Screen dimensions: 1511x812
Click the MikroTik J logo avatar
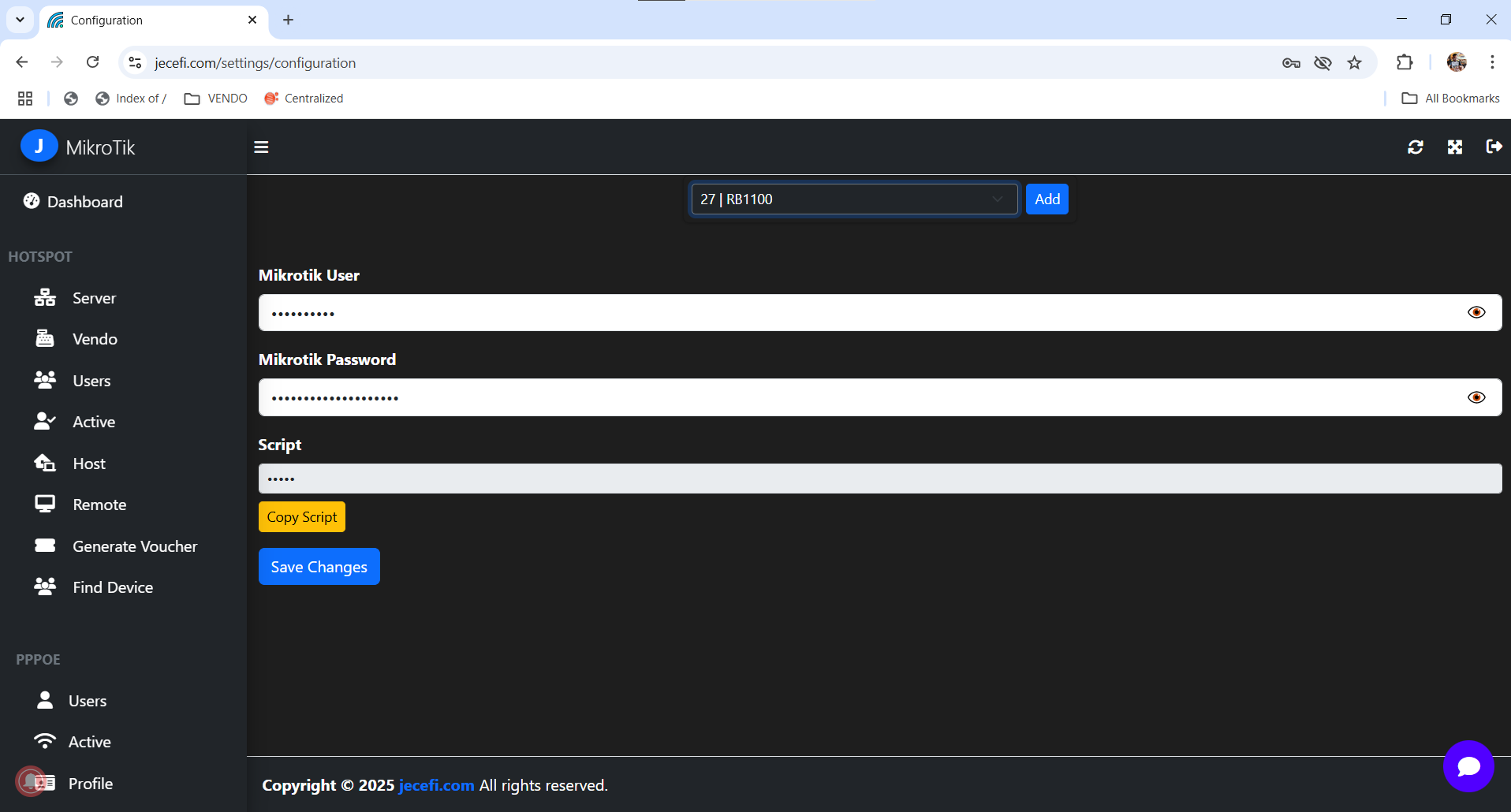(x=39, y=147)
